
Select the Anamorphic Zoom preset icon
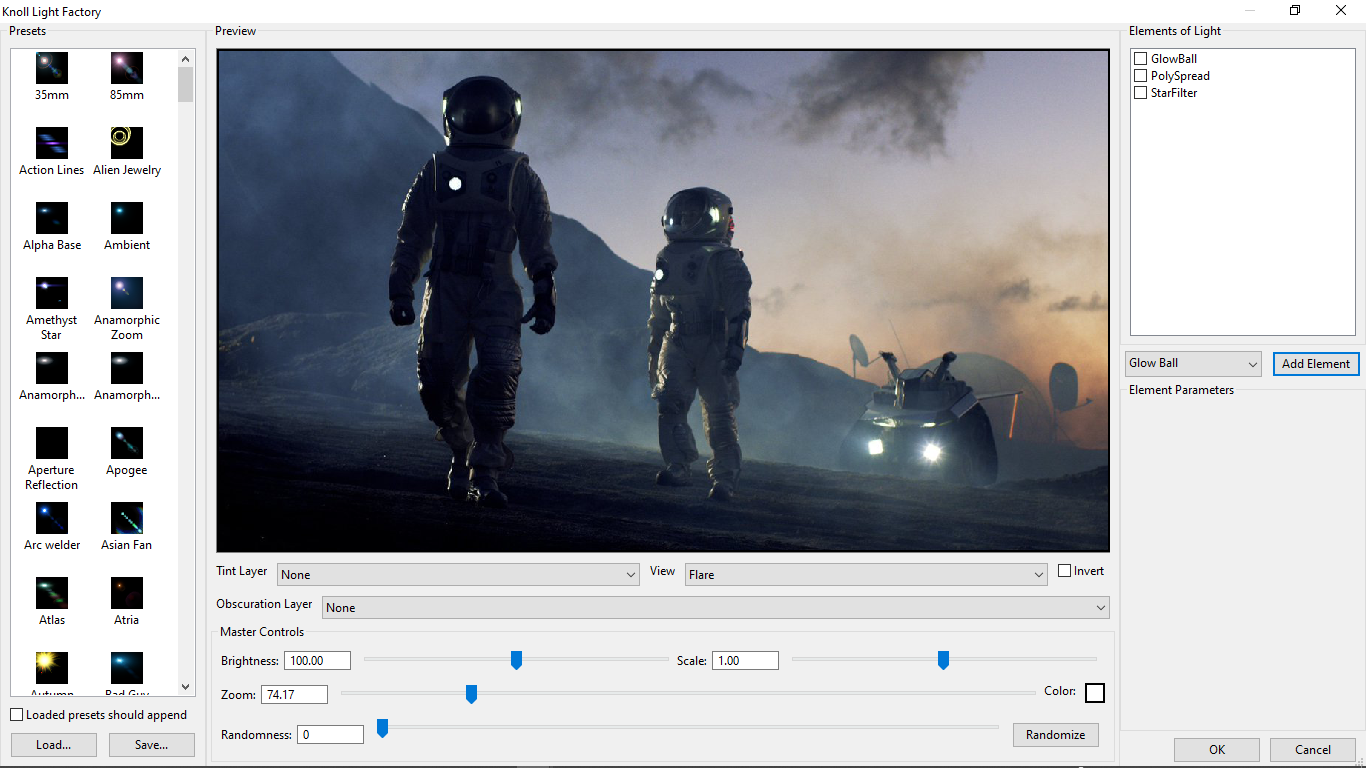(x=127, y=293)
